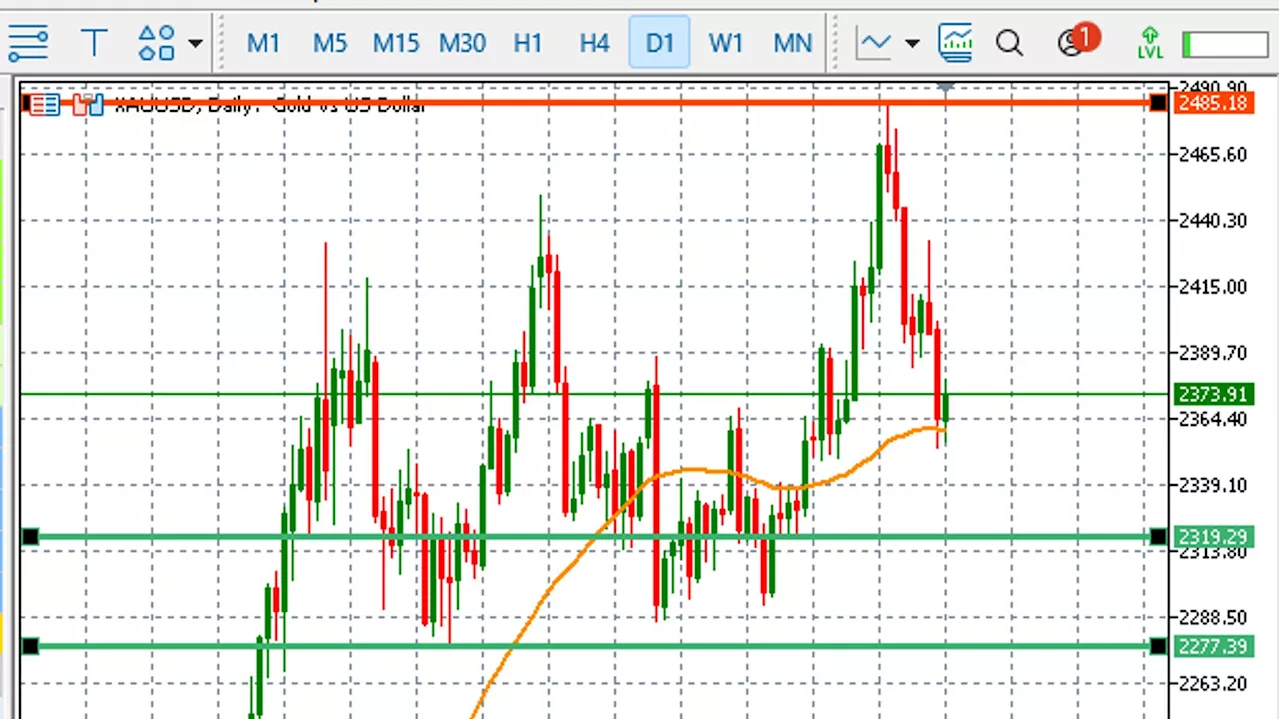Select the right handle of the 2277.39 line
This screenshot has width=1280, height=719.
tap(1158, 646)
